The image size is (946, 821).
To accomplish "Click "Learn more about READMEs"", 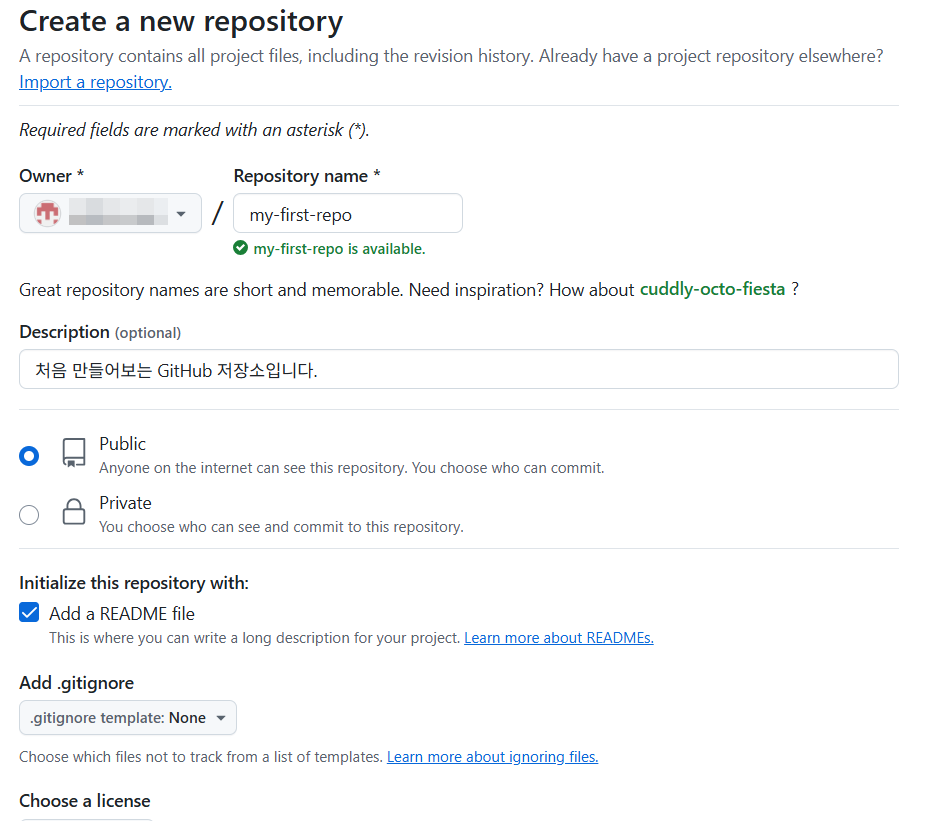I will point(558,637).
